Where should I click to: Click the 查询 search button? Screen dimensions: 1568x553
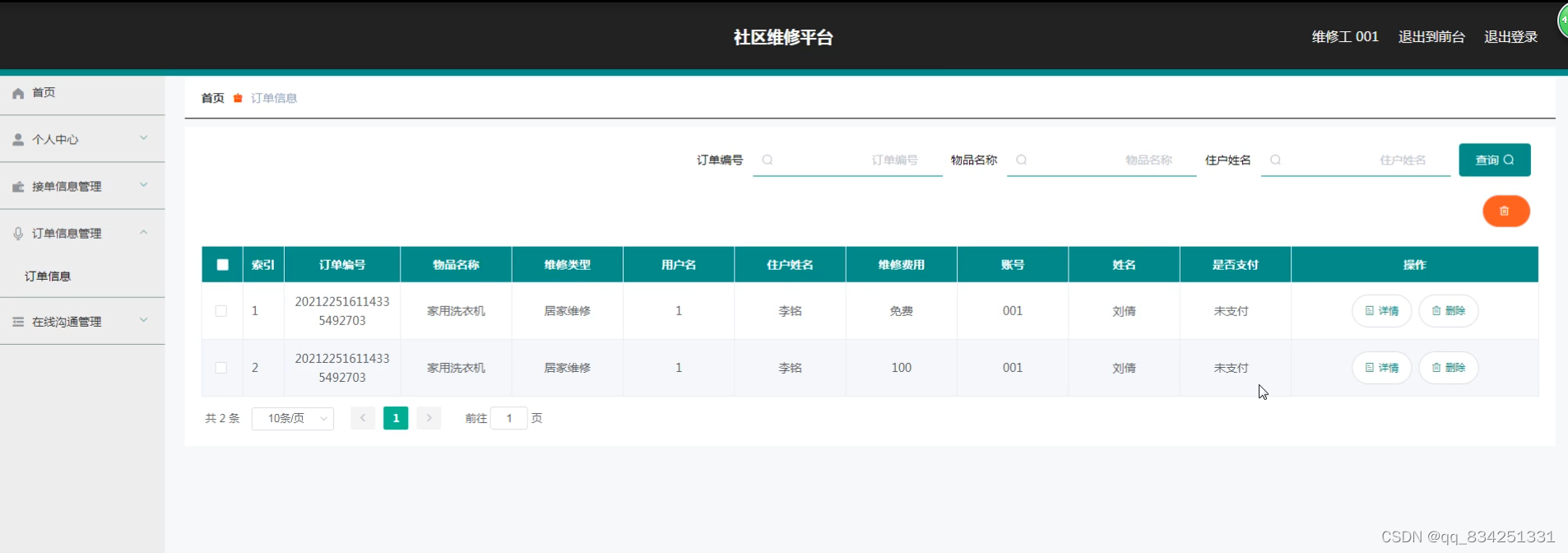1495,160
